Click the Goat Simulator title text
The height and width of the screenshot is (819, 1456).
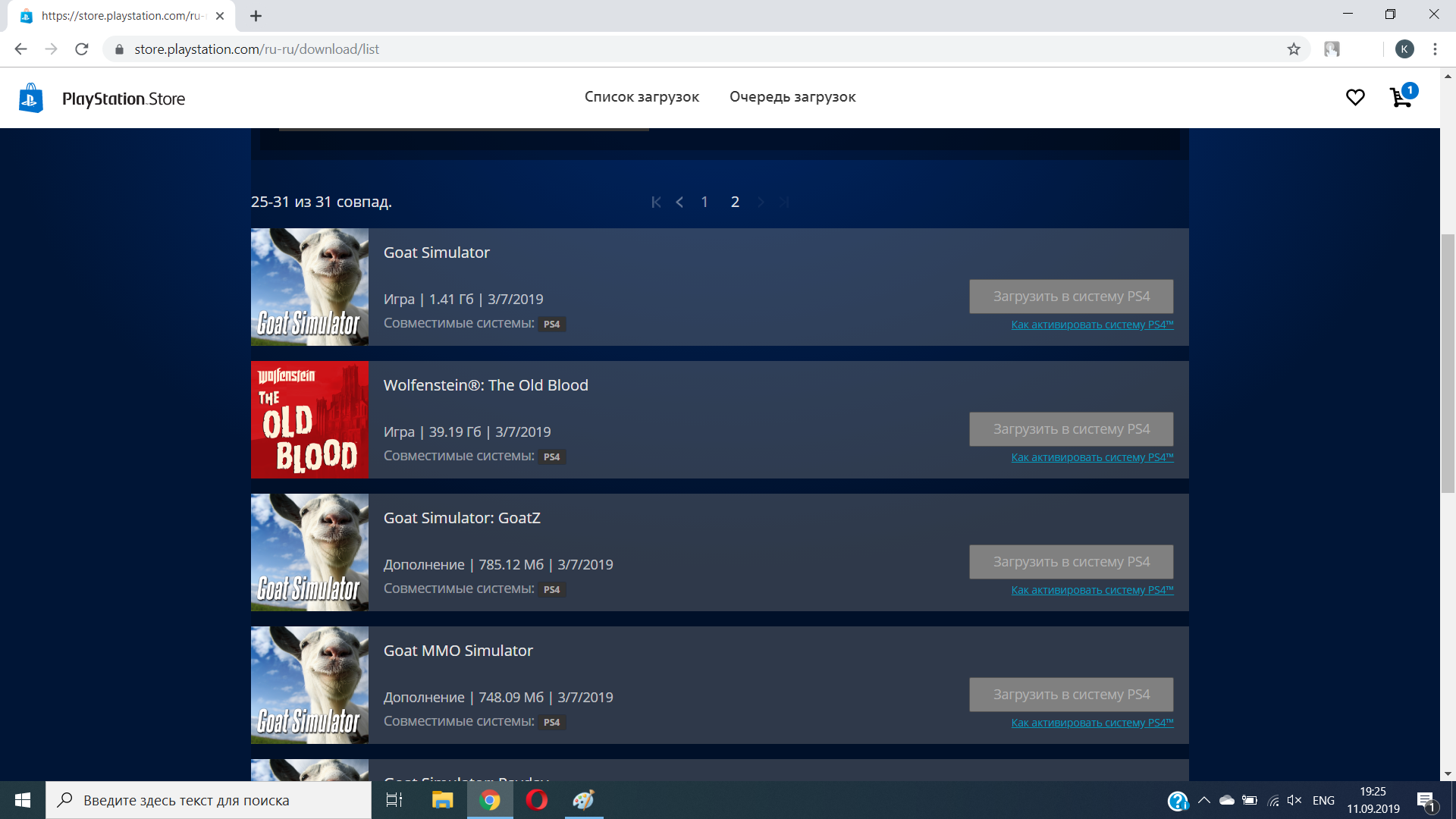pyautogui.click(x=436, y=253)
